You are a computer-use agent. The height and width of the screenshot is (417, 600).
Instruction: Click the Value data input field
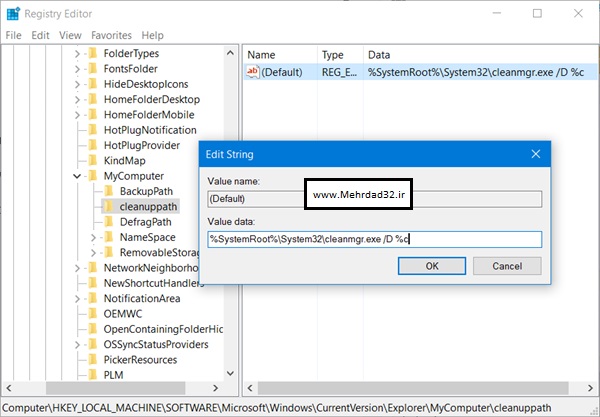point(375,239)
